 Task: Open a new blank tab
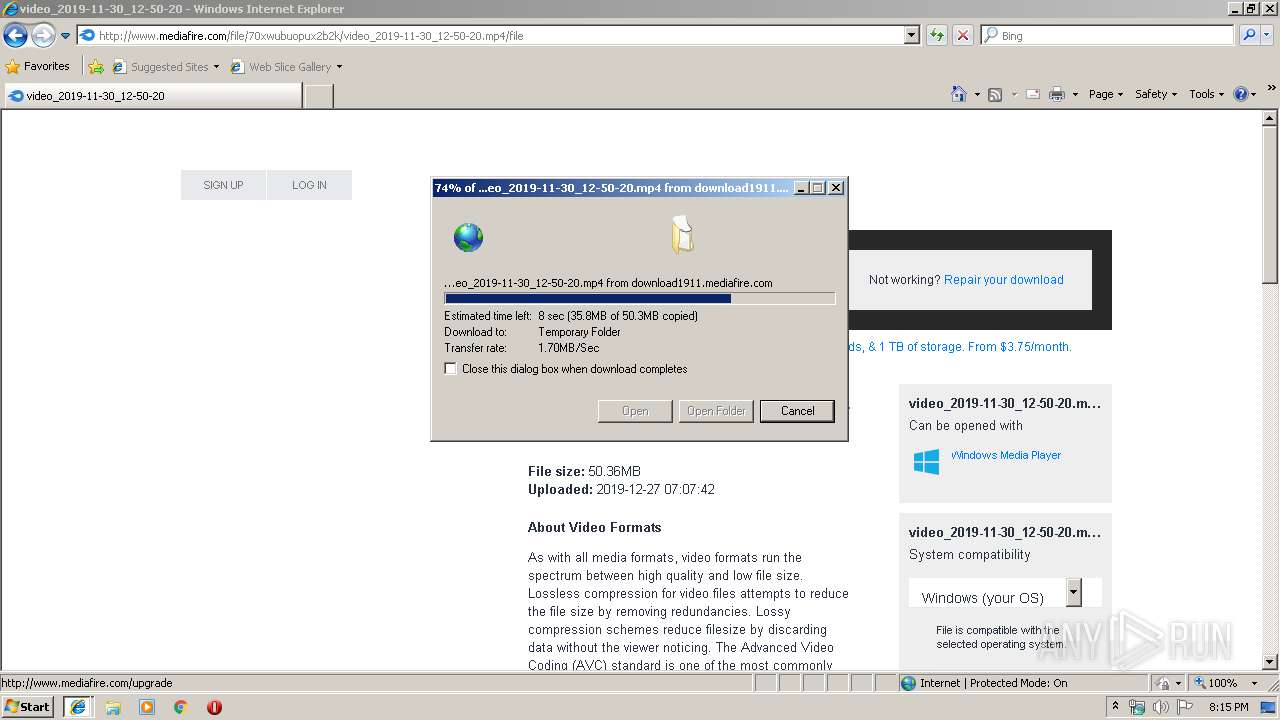pos(318,96)
